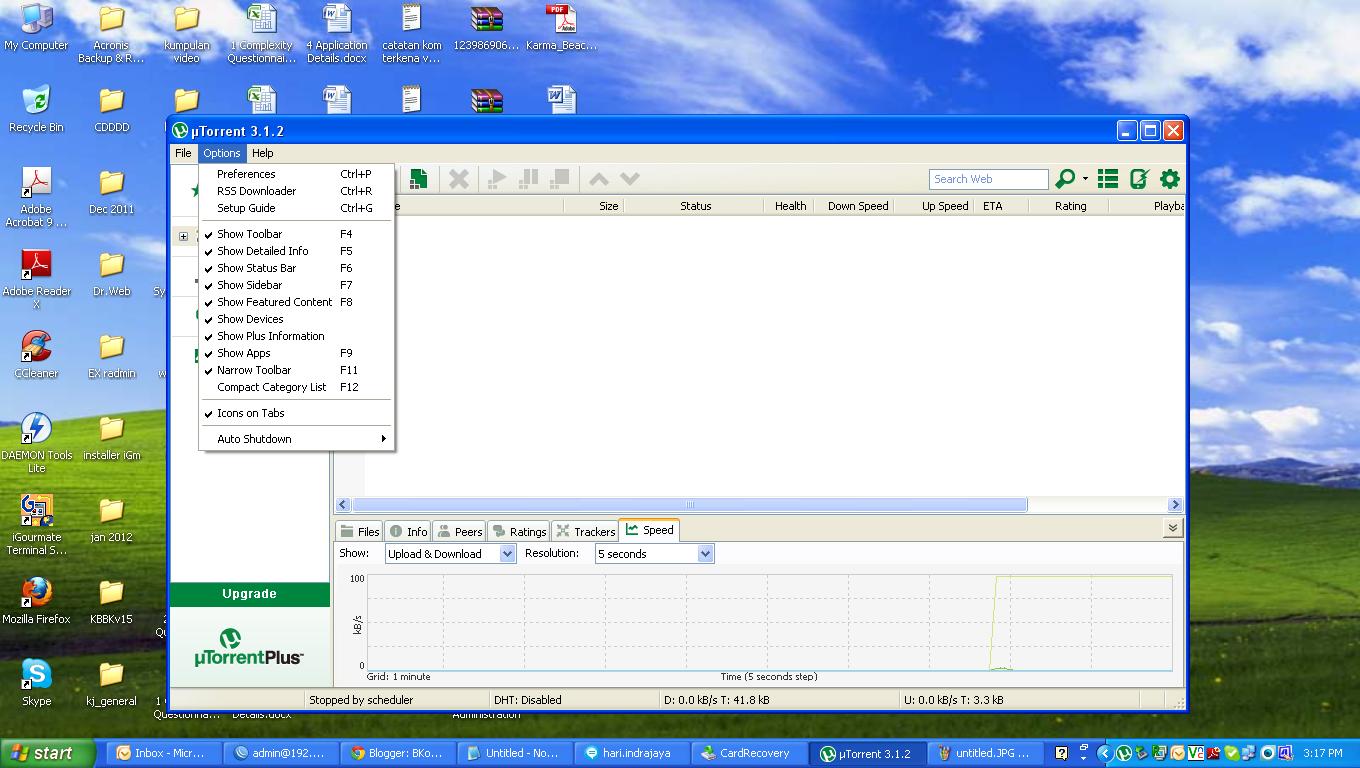This screenshot has height=768, width=1360.
Task: Expand the Auto Shutdown submenu
Action: (x=297, y=439)
